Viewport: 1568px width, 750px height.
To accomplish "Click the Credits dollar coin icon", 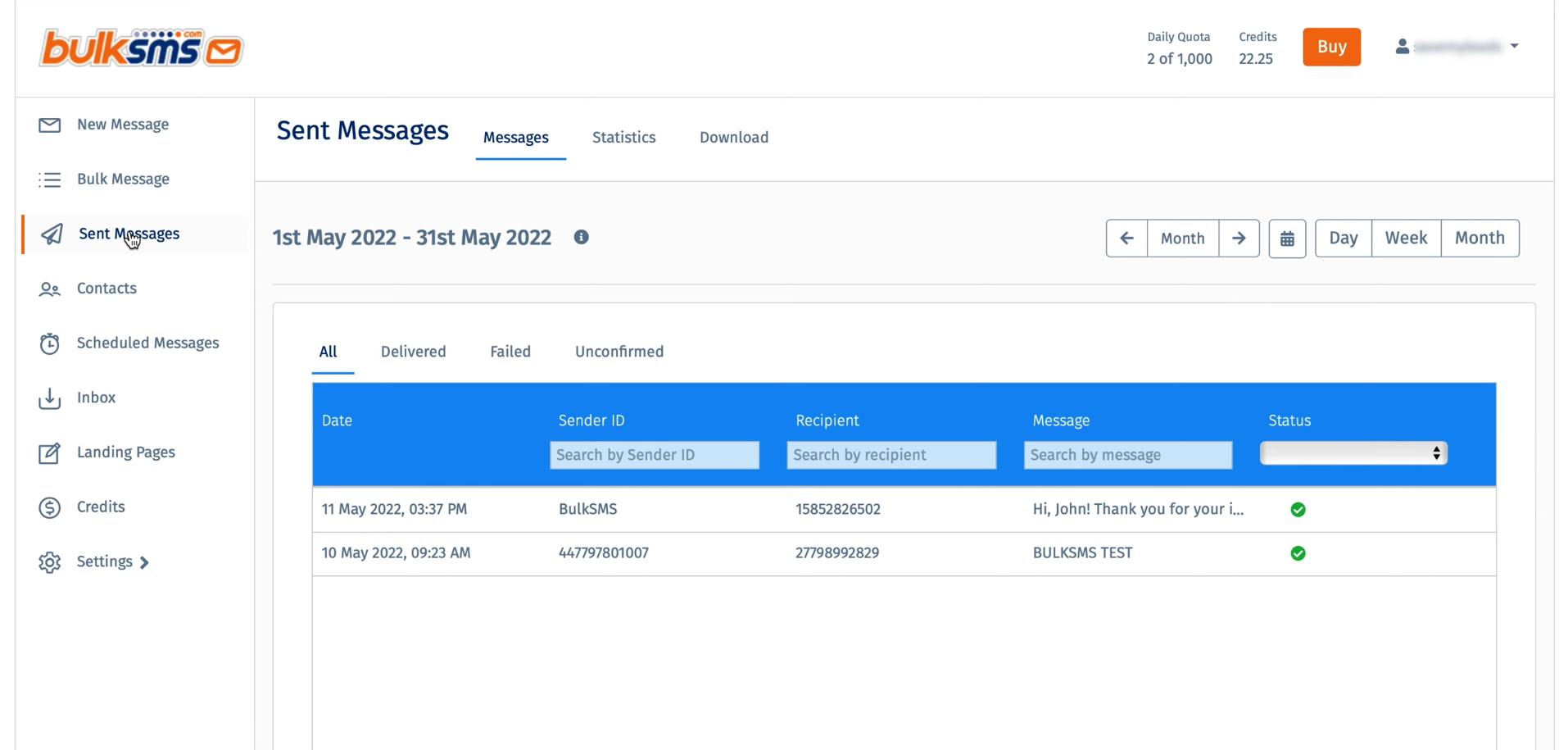I will [x=49, y=507].
